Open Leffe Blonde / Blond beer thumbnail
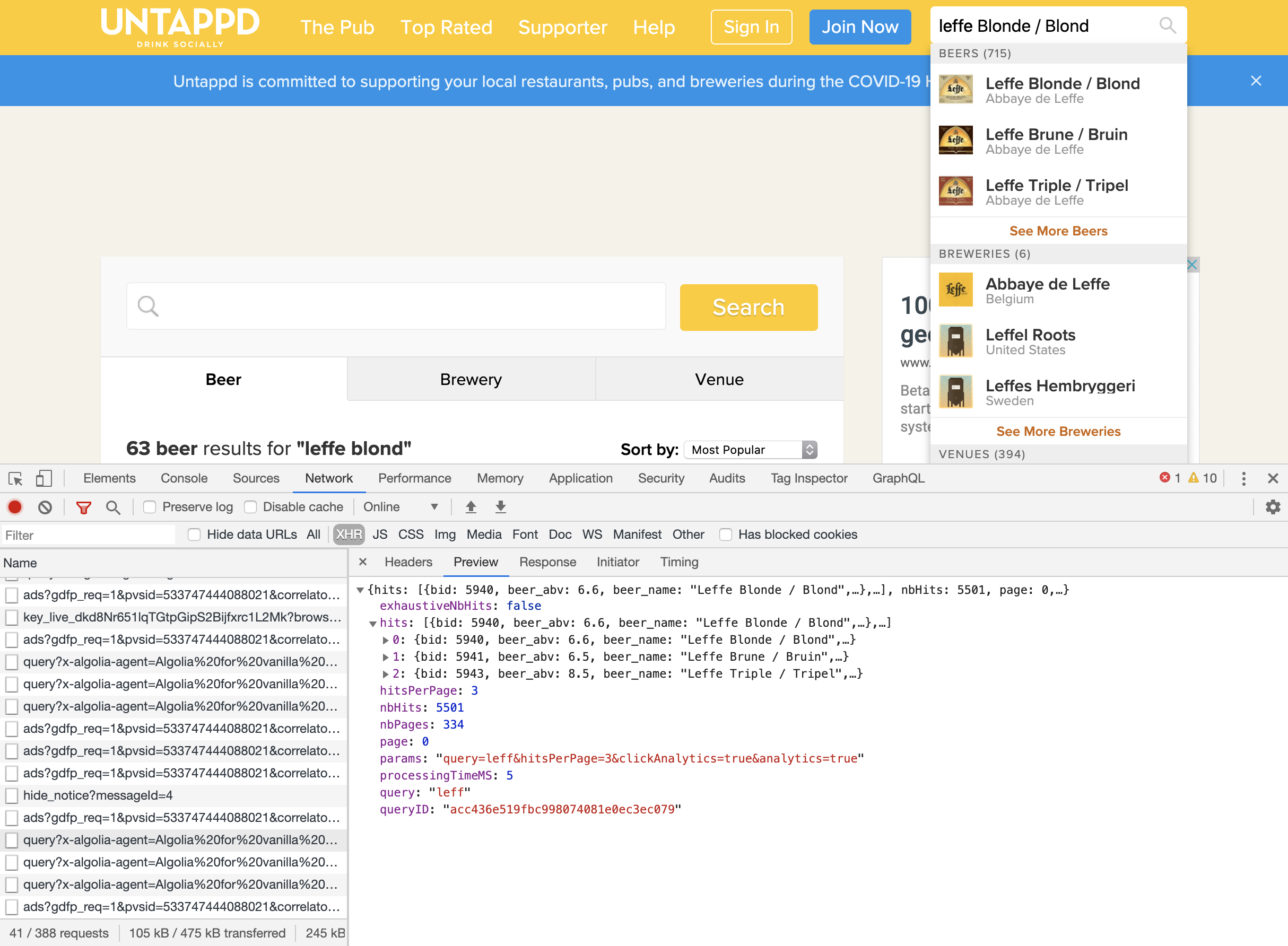The image size is (1288, 946). pos(956,89)
